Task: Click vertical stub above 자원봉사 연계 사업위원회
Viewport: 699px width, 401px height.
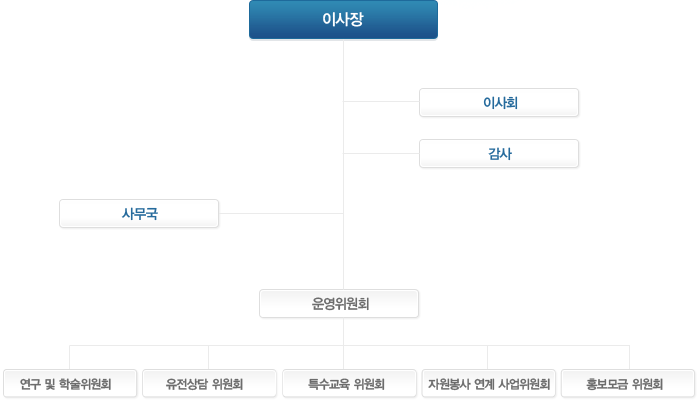Action: click(487, 357)
